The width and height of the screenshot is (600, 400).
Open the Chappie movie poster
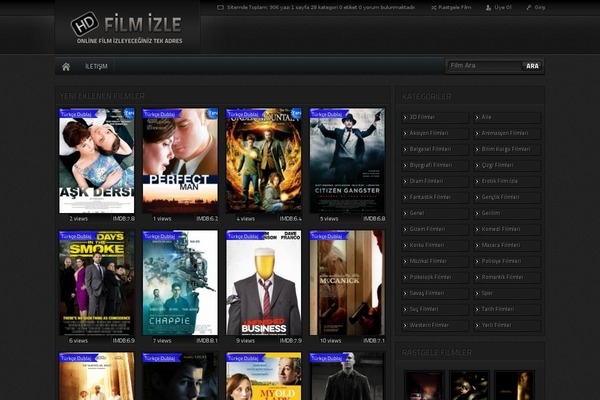click(180, 282)
